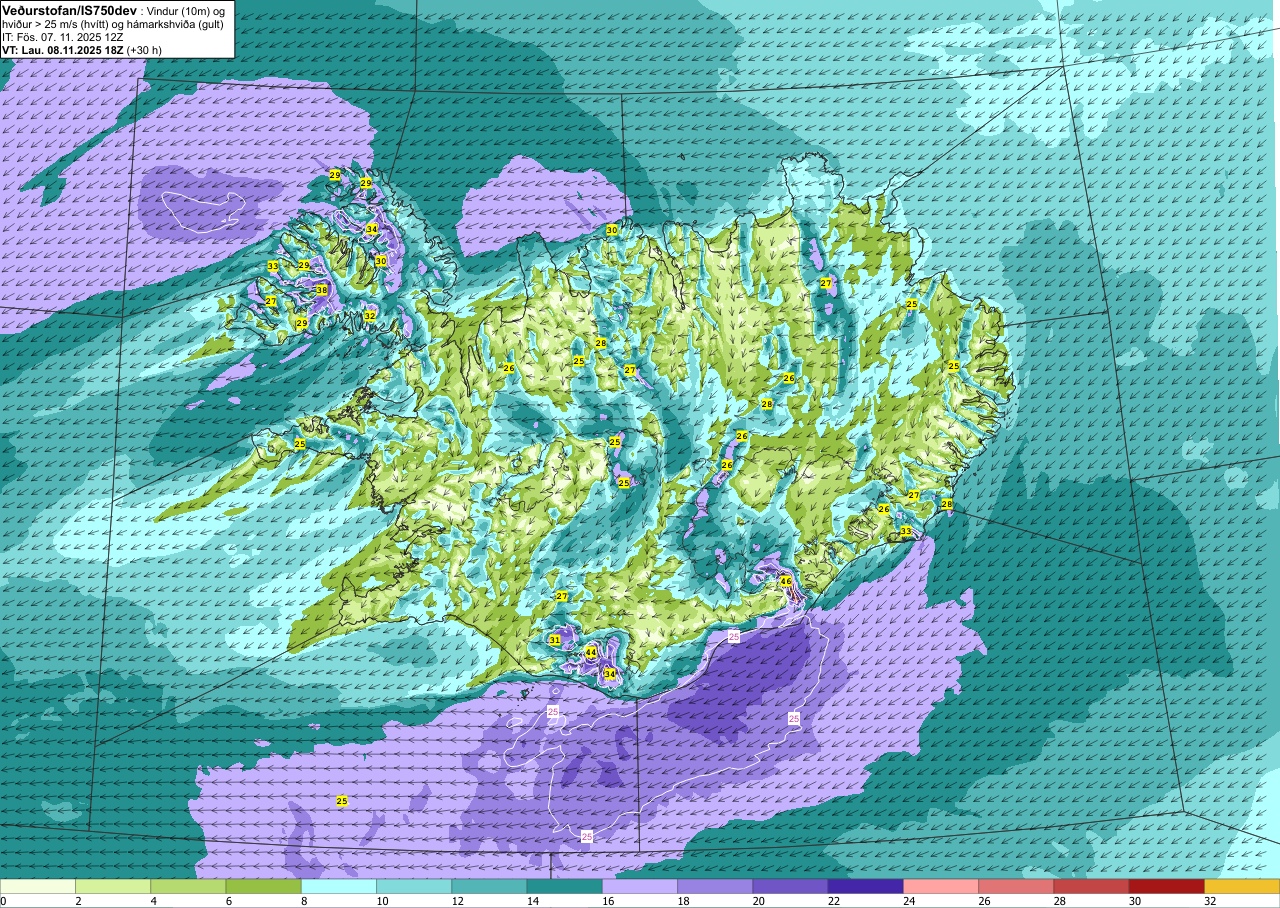1280x908 pixels.
Task: Select the legend swatch between 4 and 6
Action: [x=188, y=886]
